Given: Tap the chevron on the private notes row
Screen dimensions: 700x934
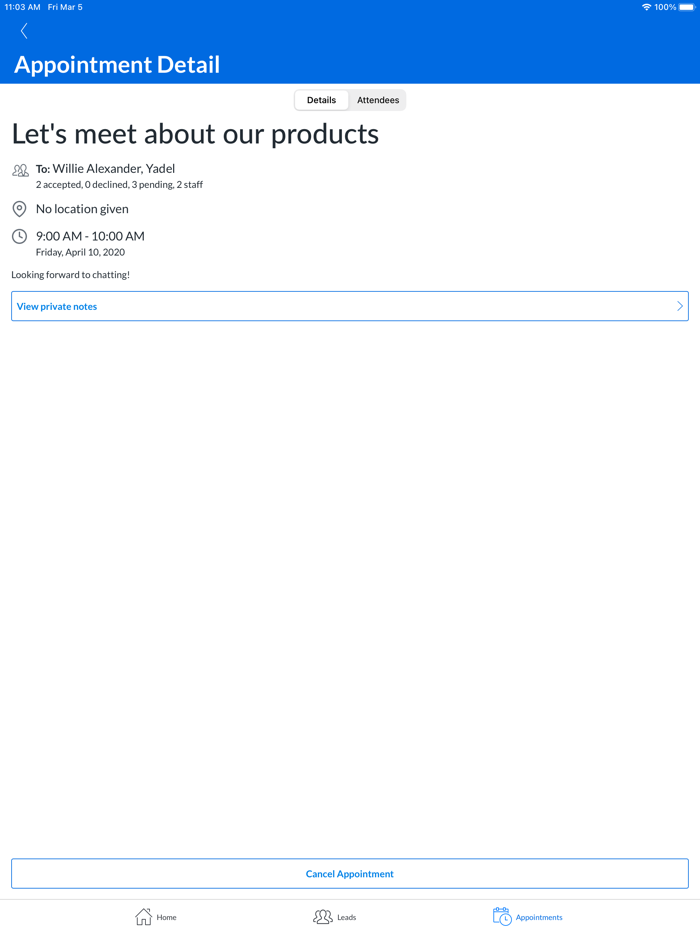Looking at the screenshot, I should coord(679,306).
